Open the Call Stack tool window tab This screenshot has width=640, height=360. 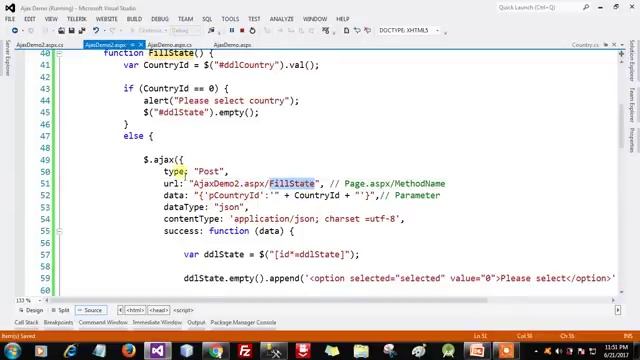click(x=26, y=322)
